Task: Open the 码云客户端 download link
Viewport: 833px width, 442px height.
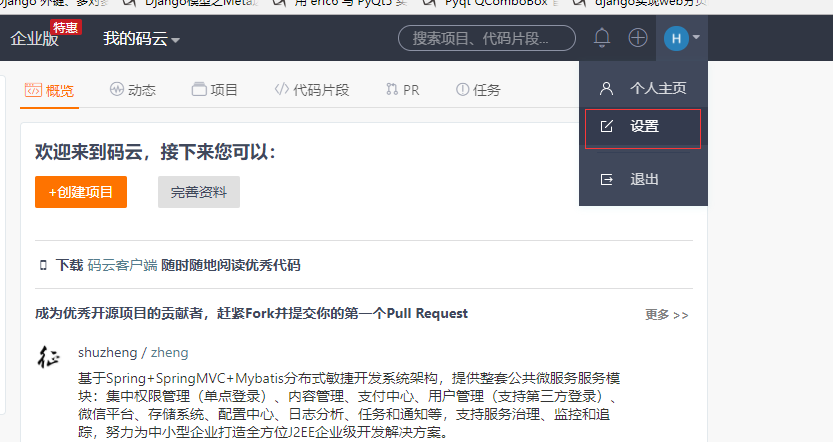Action: click(x=122, y=265)
